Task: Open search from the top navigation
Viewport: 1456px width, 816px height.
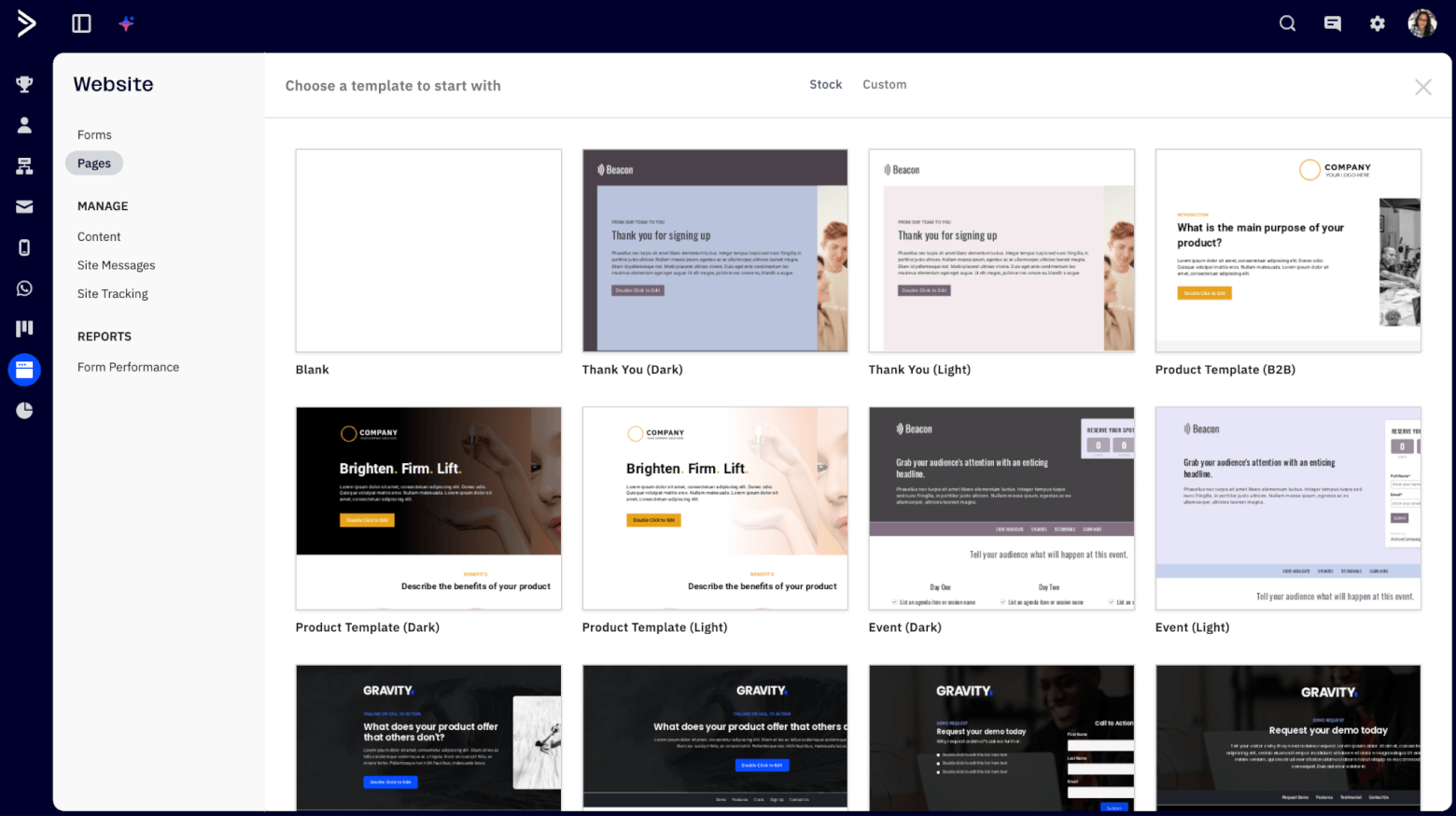Action: click(x=1287, y=22)
